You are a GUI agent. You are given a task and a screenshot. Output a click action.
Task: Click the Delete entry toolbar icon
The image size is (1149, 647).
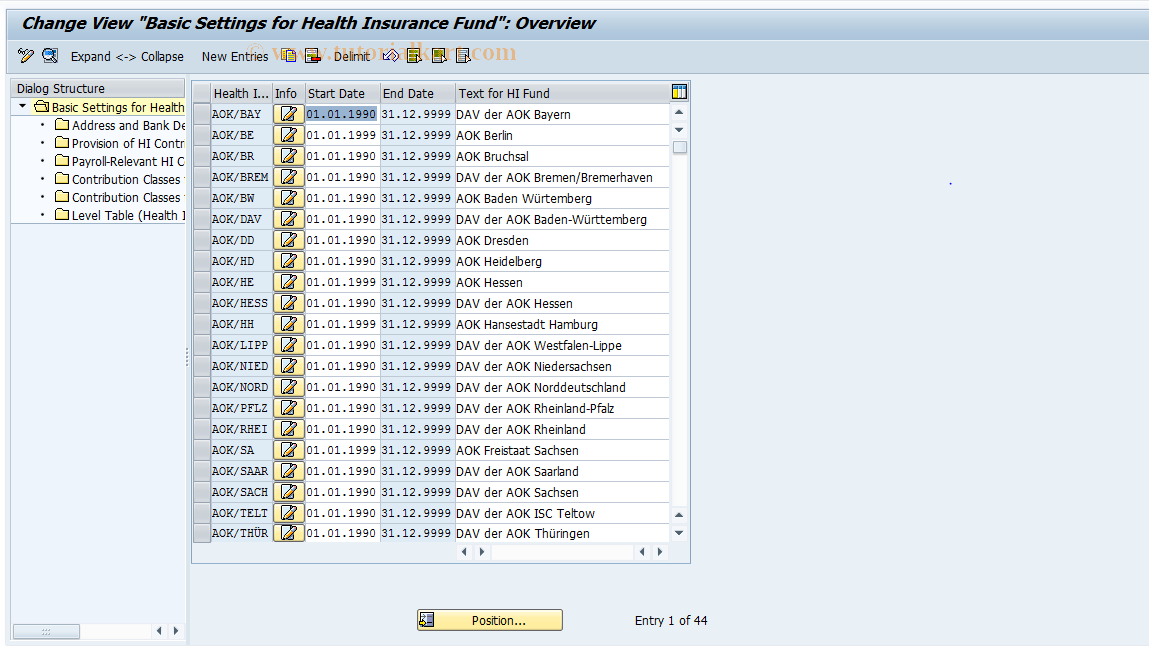pyautogui.click(x=313, y=56)
